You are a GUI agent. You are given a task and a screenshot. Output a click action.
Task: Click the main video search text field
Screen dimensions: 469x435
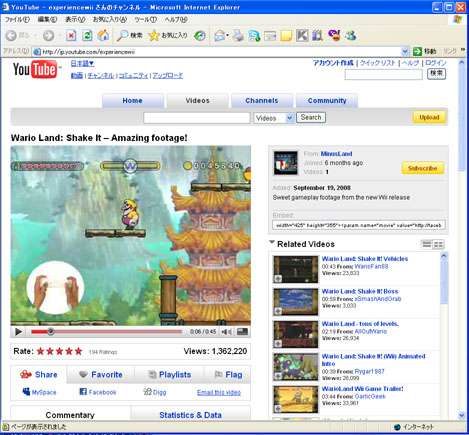[197, 118]
